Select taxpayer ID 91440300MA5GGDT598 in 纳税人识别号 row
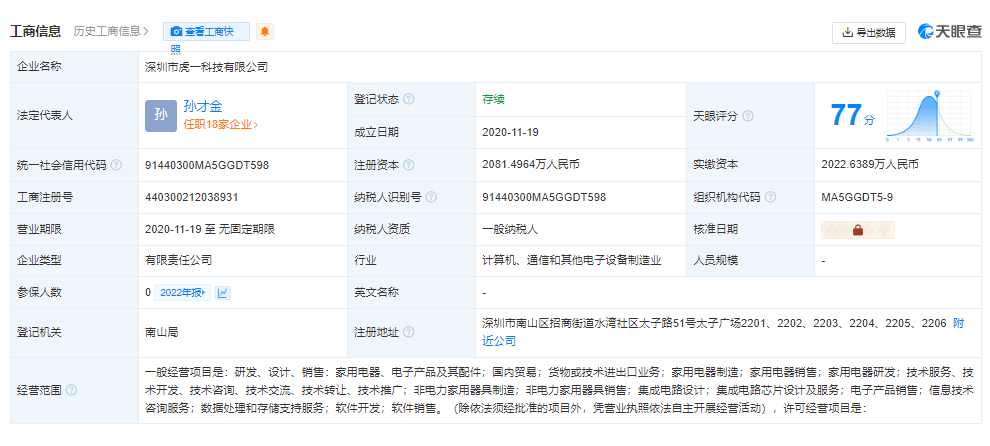Viewport: 990px width, 446px height. pyautogui.click(x=544, y=197)
